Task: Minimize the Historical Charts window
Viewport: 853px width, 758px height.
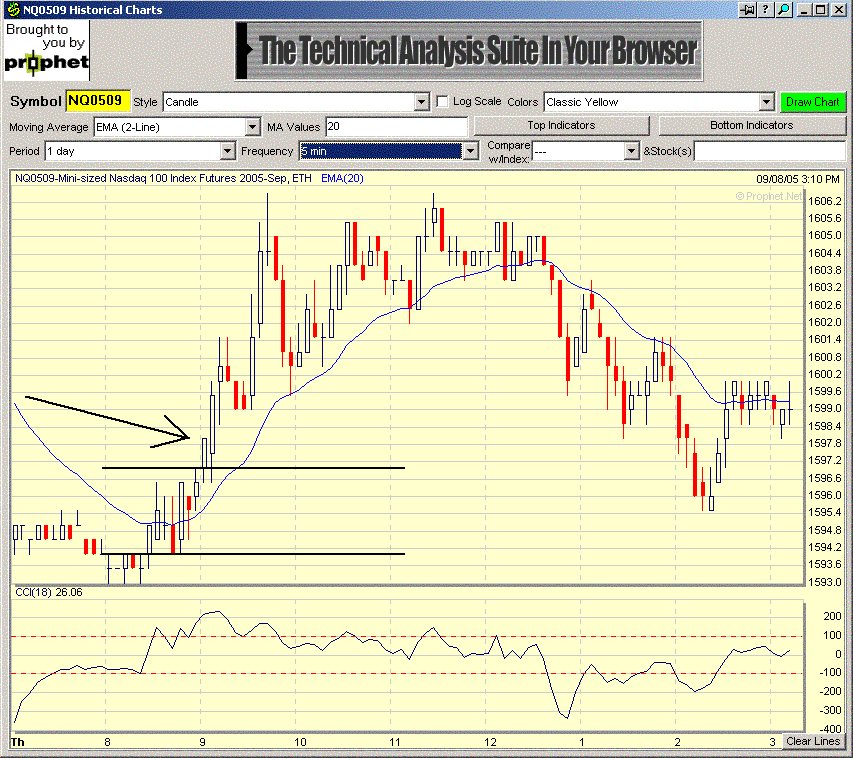Action: [805, 9]
